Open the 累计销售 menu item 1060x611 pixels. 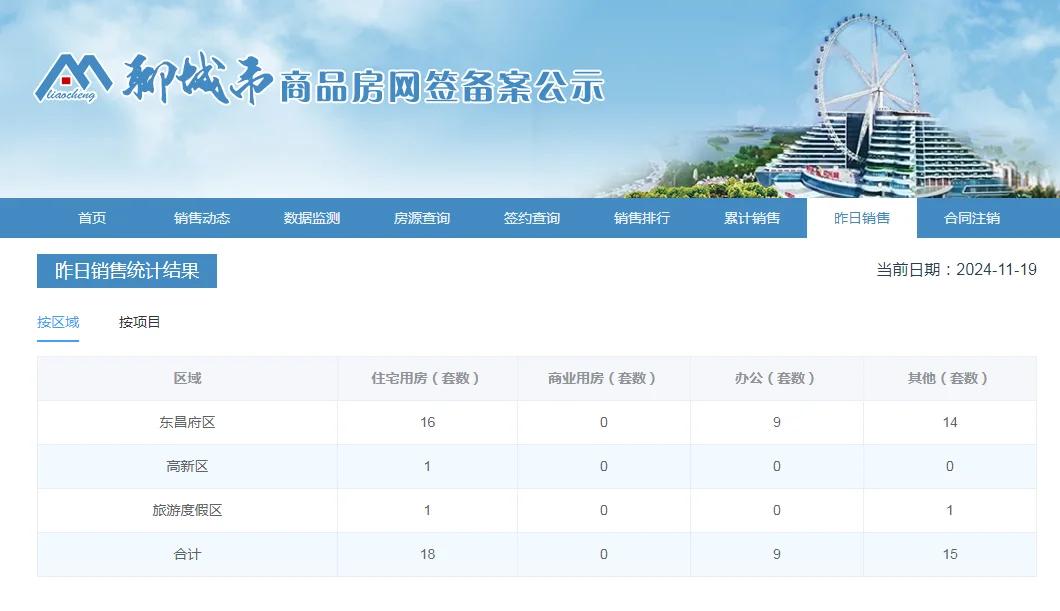point(752,218)
